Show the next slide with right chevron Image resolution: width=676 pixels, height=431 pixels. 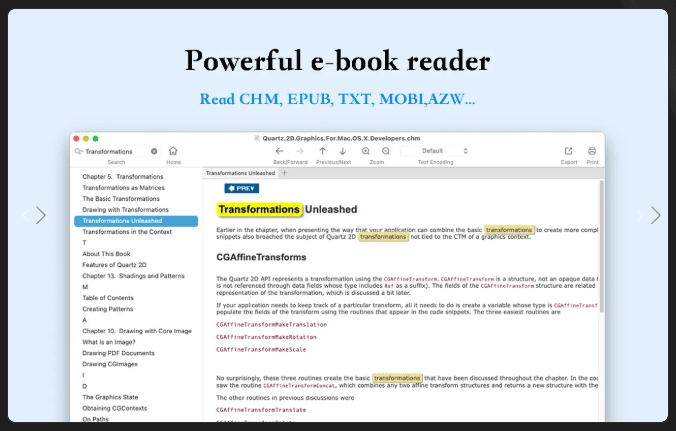[x=655, y=215]
